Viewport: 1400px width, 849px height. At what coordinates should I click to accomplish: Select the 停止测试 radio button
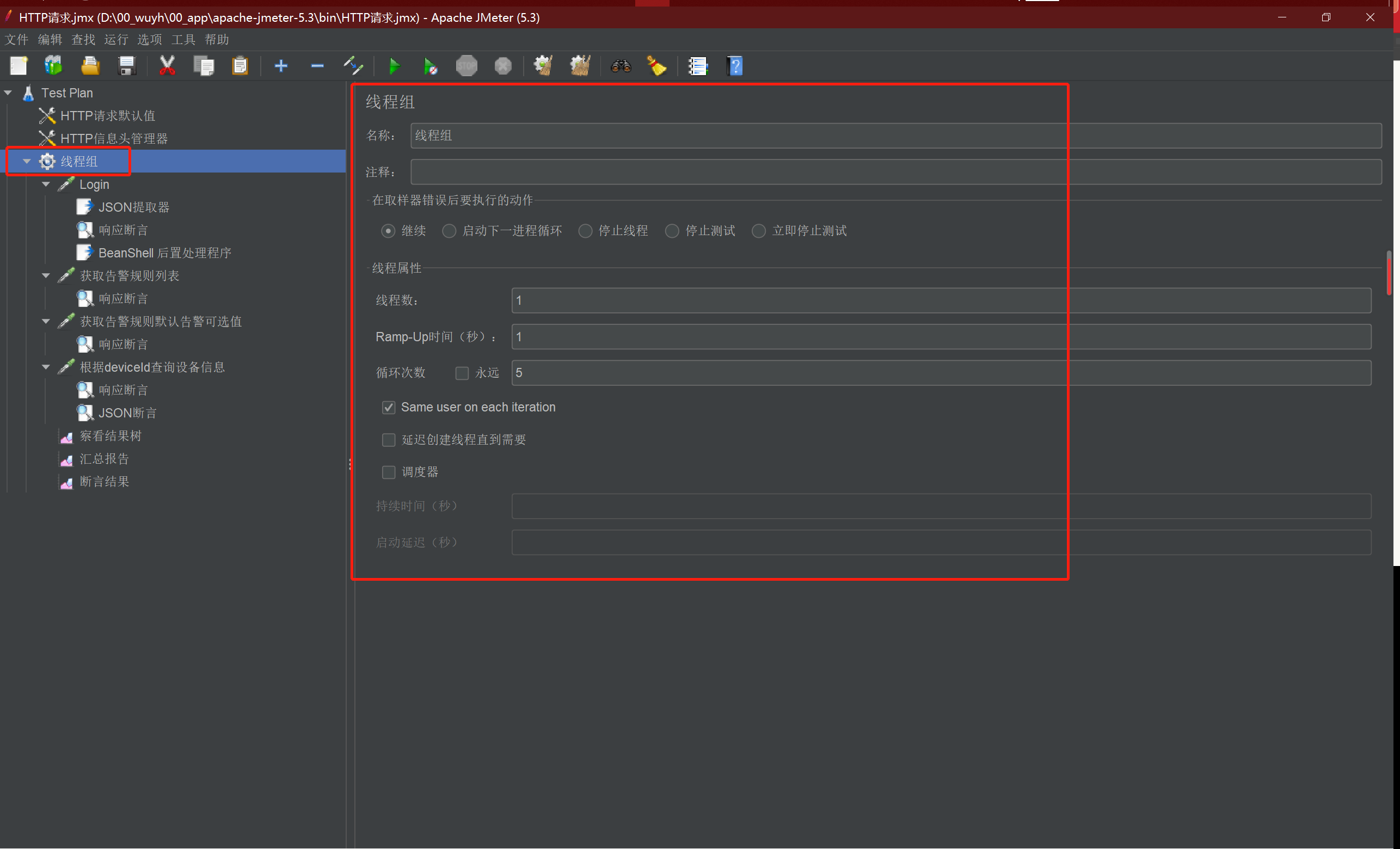[672, 231]
